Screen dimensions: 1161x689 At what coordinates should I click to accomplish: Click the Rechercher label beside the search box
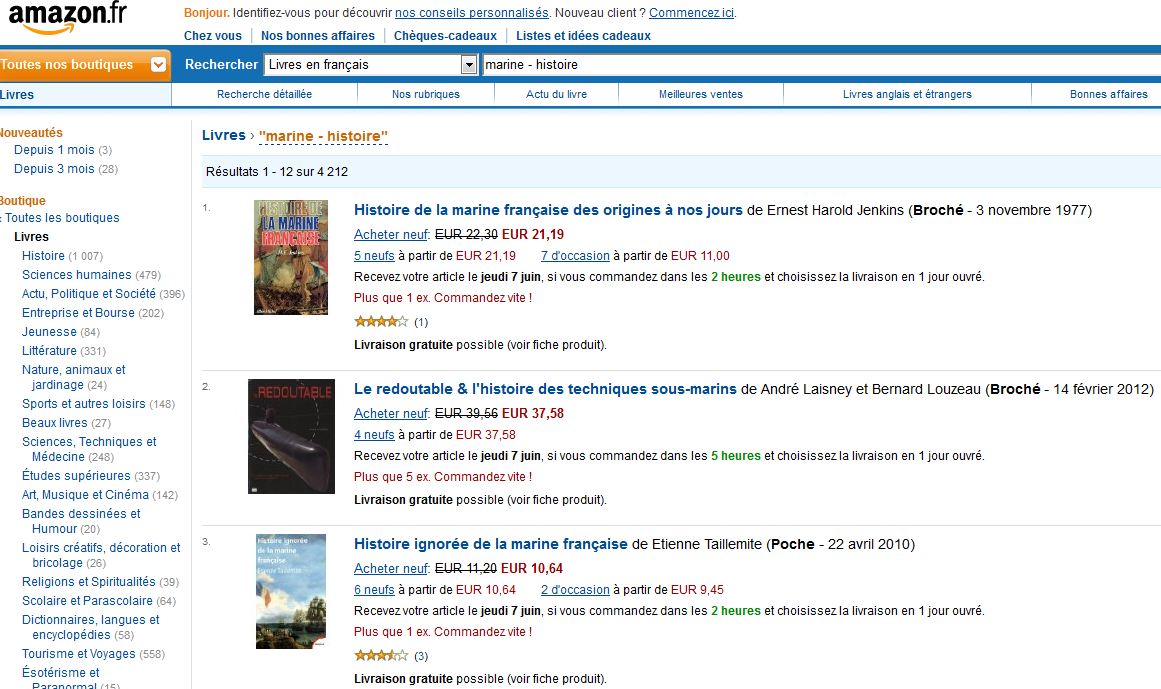pos(221,64)
